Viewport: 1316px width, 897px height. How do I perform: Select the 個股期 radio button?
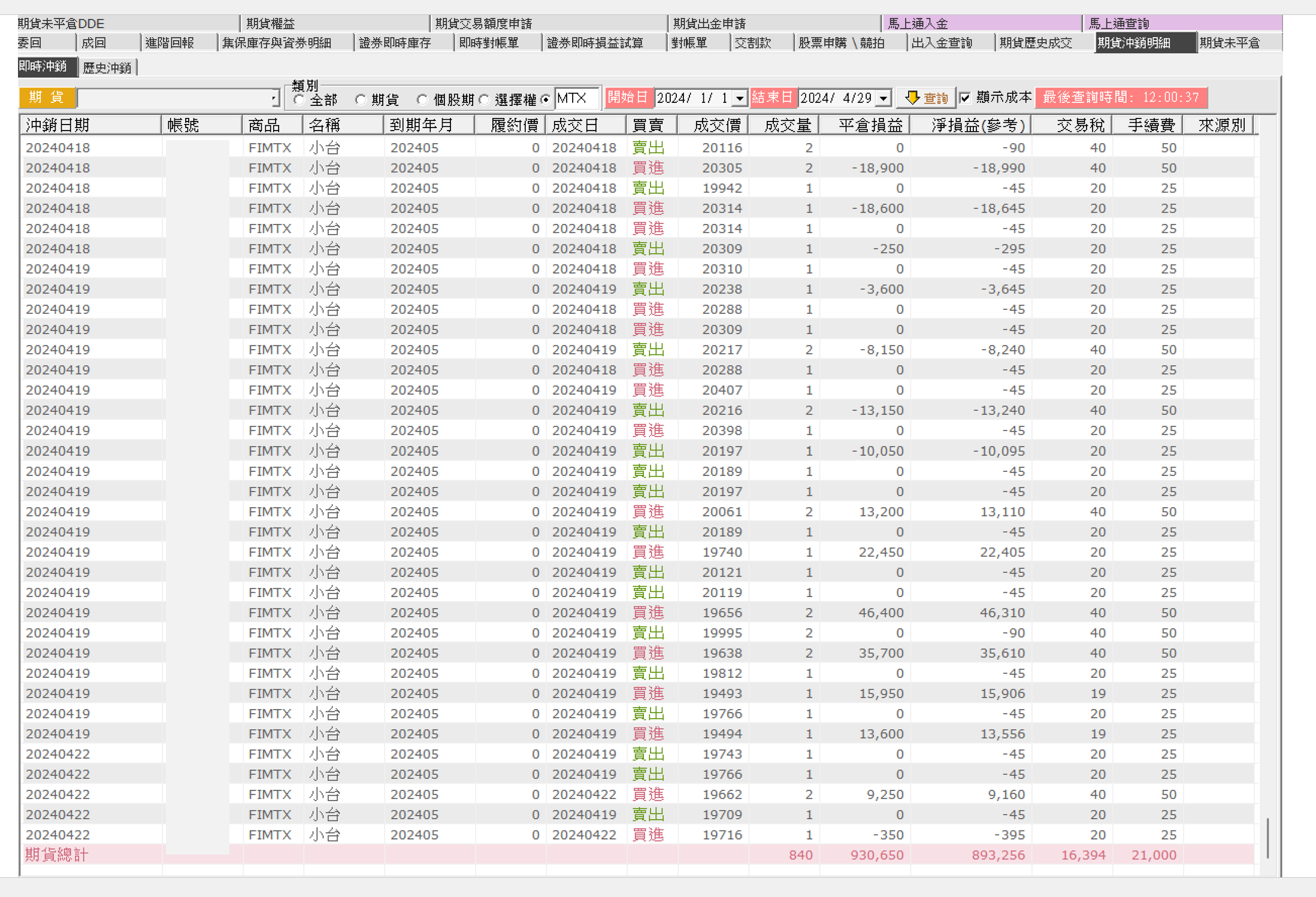[x=422, y=100]
